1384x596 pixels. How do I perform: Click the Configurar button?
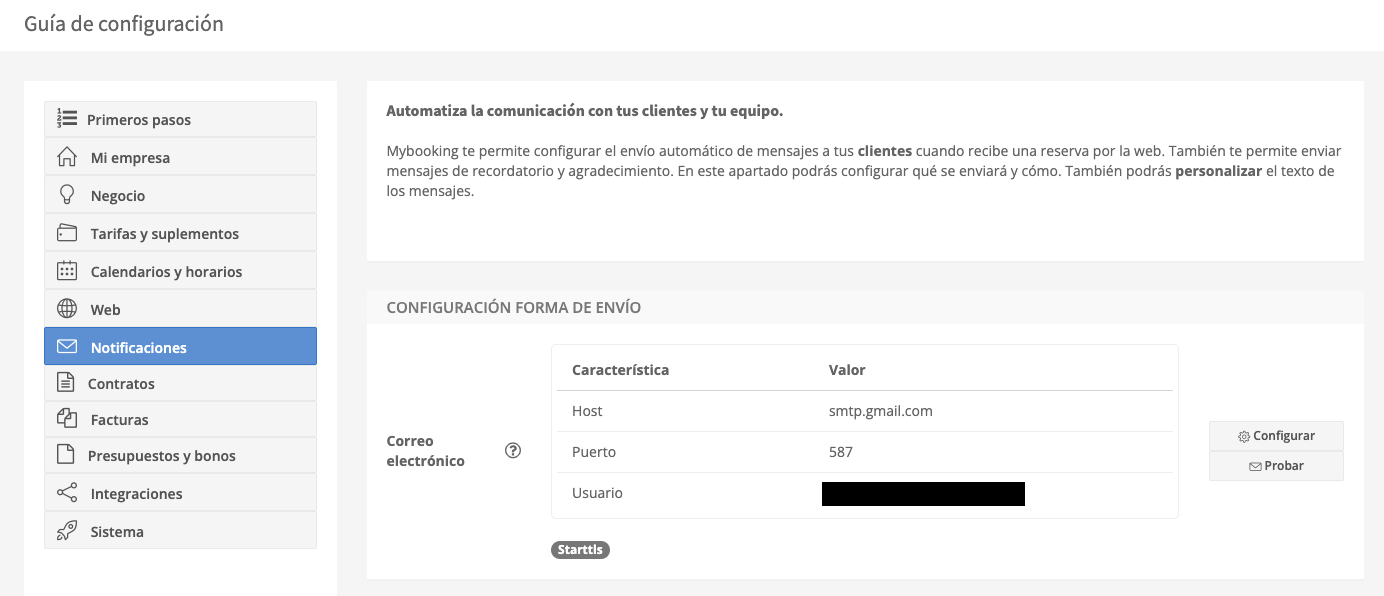1276,436
